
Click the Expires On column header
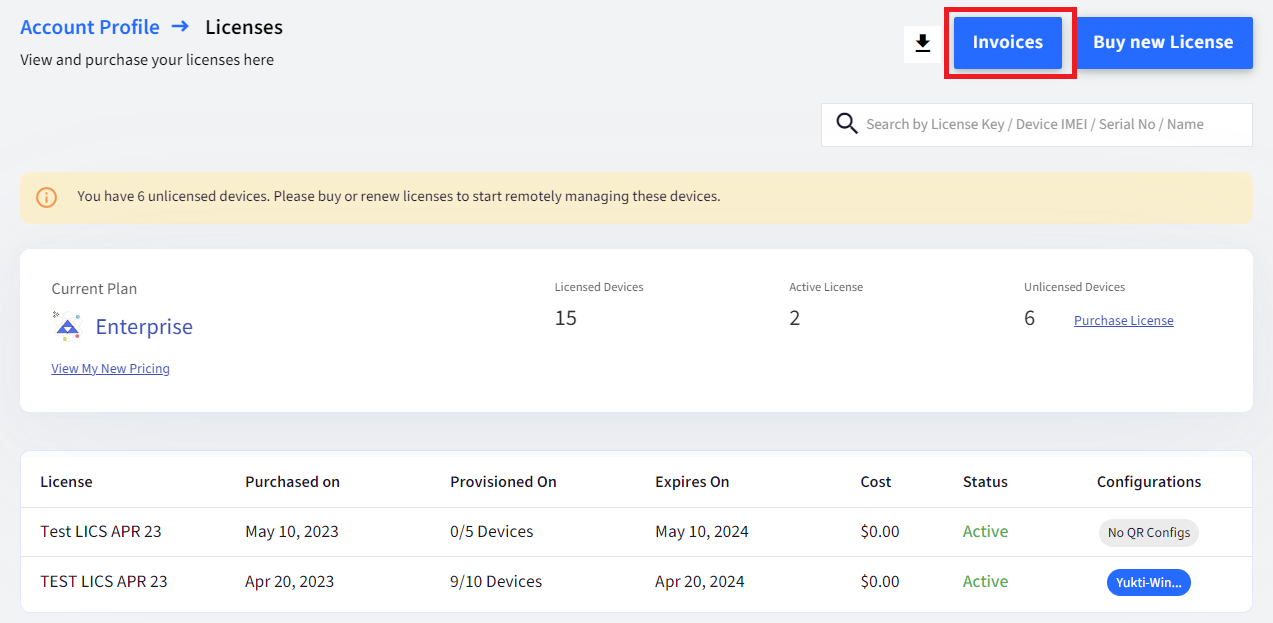point(692,482)
